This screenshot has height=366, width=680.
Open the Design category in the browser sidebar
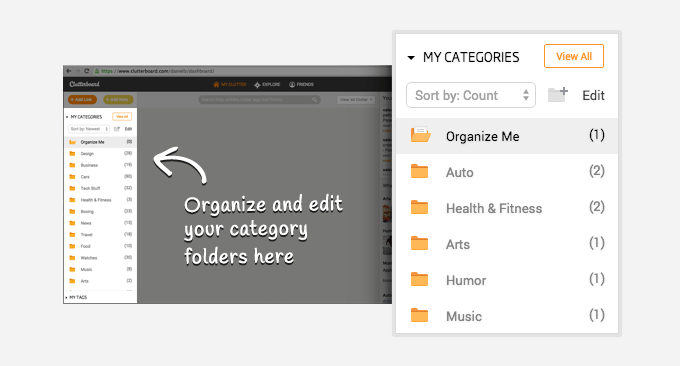[x=87, y=154]
